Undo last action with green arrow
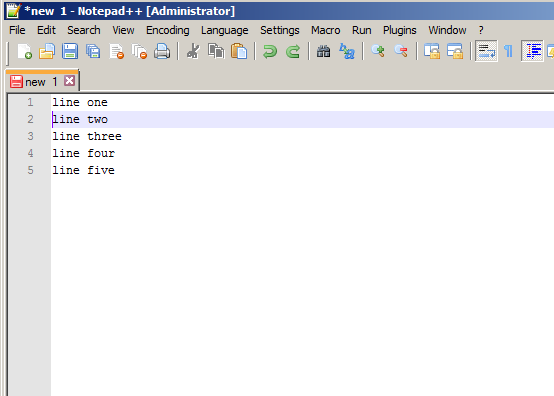 pyautogui.click(x=270, y=52)
